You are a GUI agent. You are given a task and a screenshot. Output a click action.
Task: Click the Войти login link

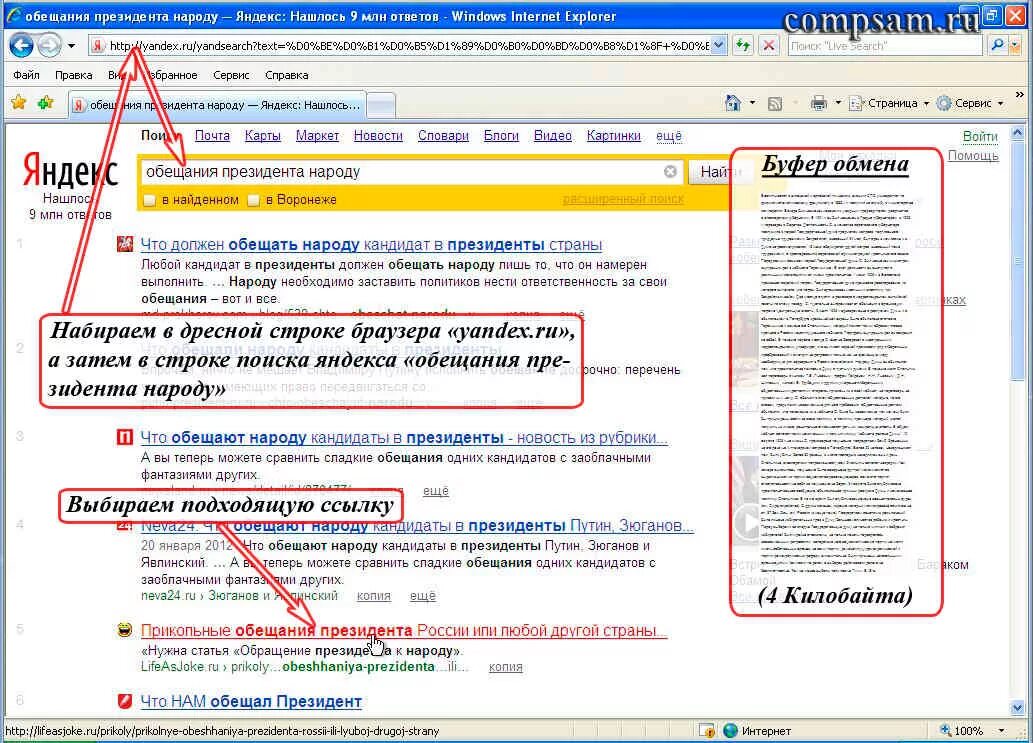[980, 136]
